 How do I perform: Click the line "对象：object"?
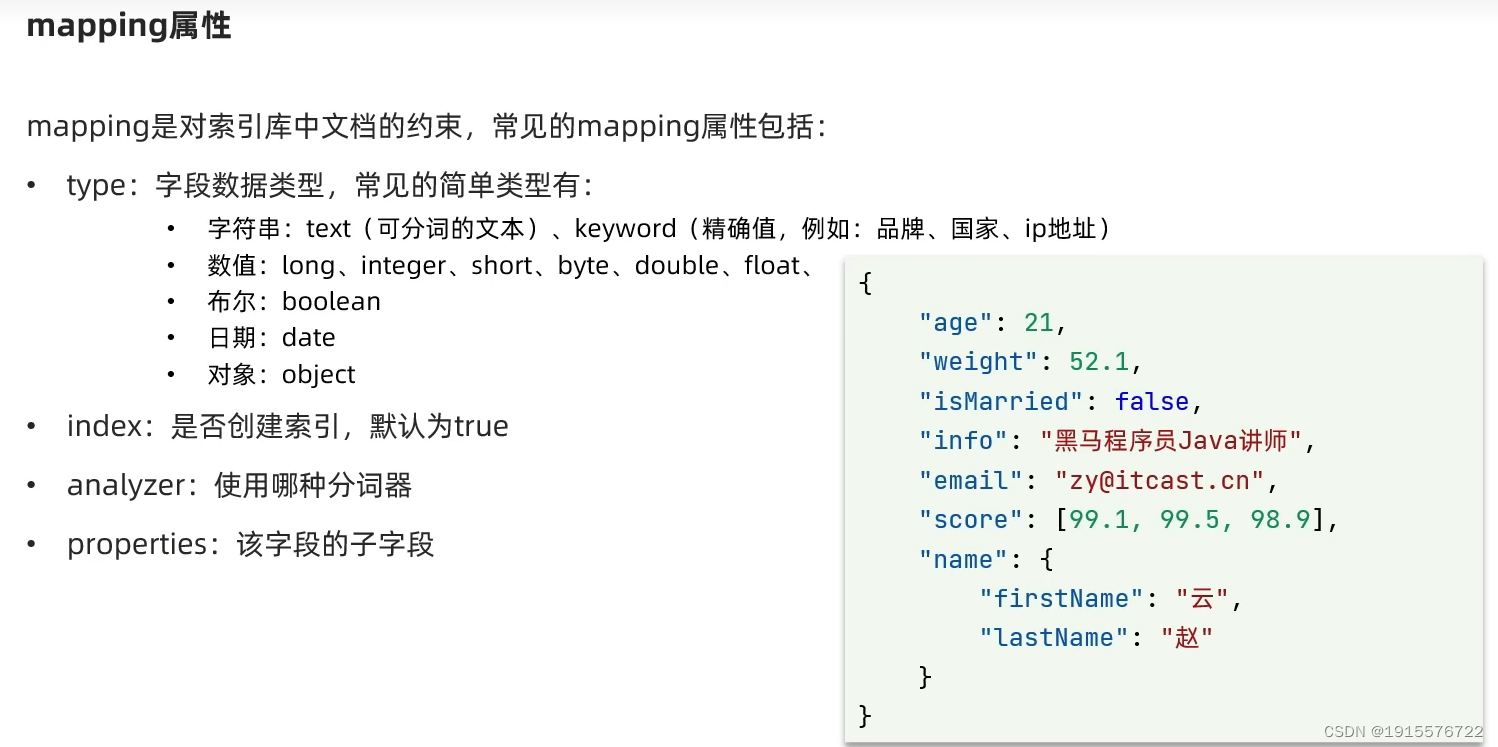[281, 375]
